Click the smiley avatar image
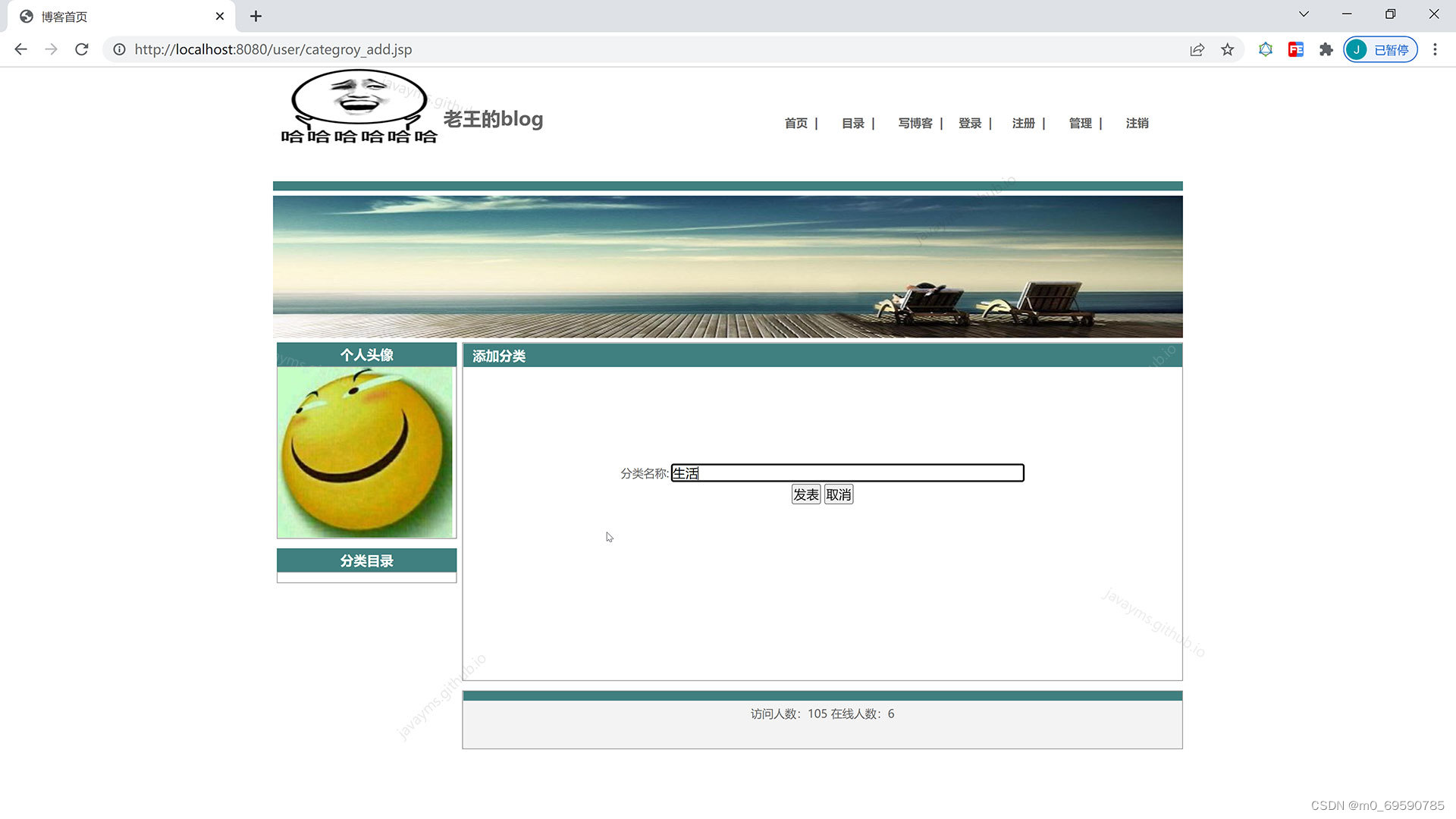The width and height of the screenshot is (1456, 819). point(365,453)
